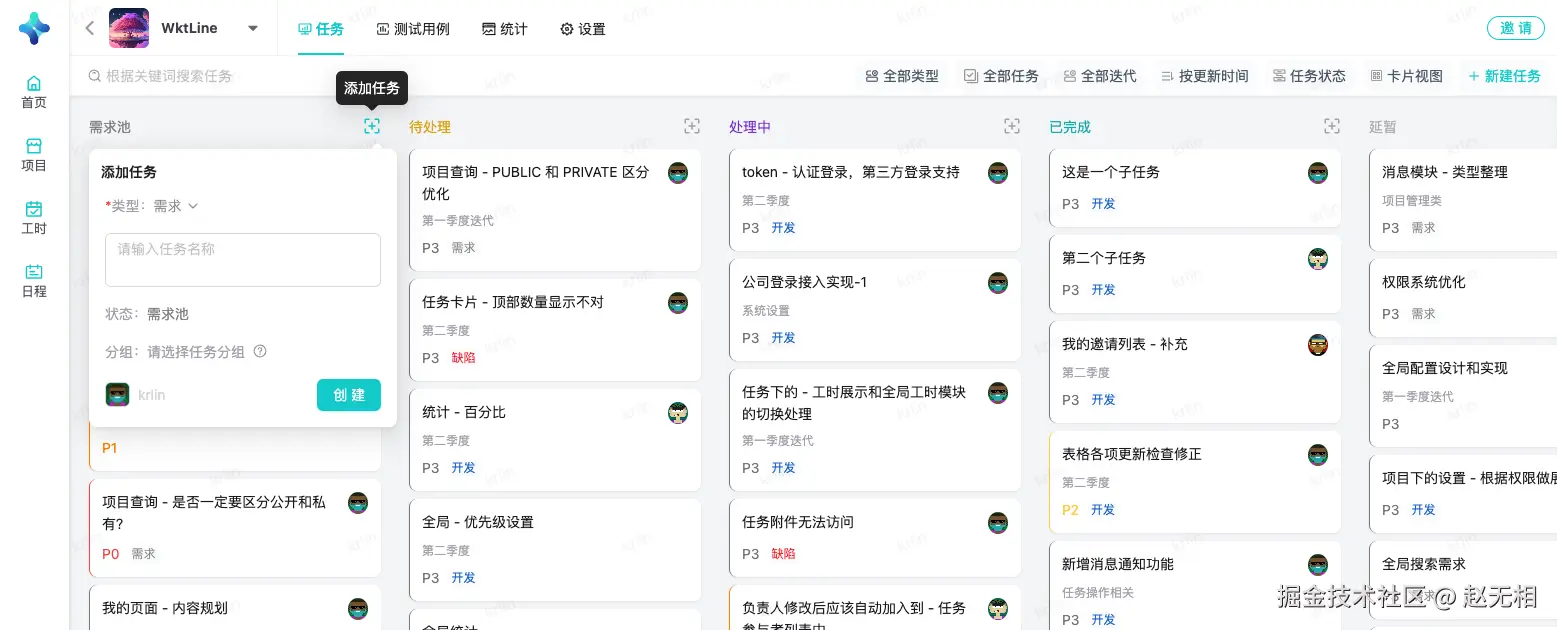Open the 统计 - 百分比 card
Viewport: 1557px width, 630px height.
tap(555, 440)
